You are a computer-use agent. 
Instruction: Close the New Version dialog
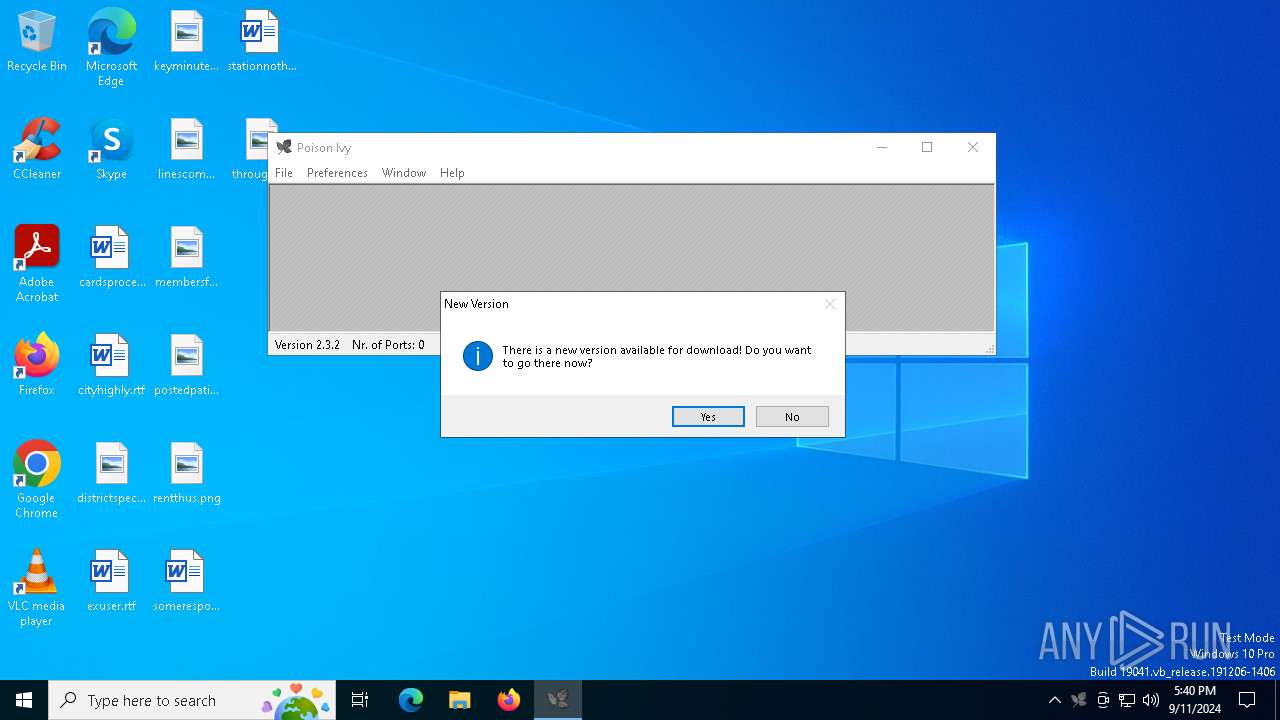click(x=829, y=304)
